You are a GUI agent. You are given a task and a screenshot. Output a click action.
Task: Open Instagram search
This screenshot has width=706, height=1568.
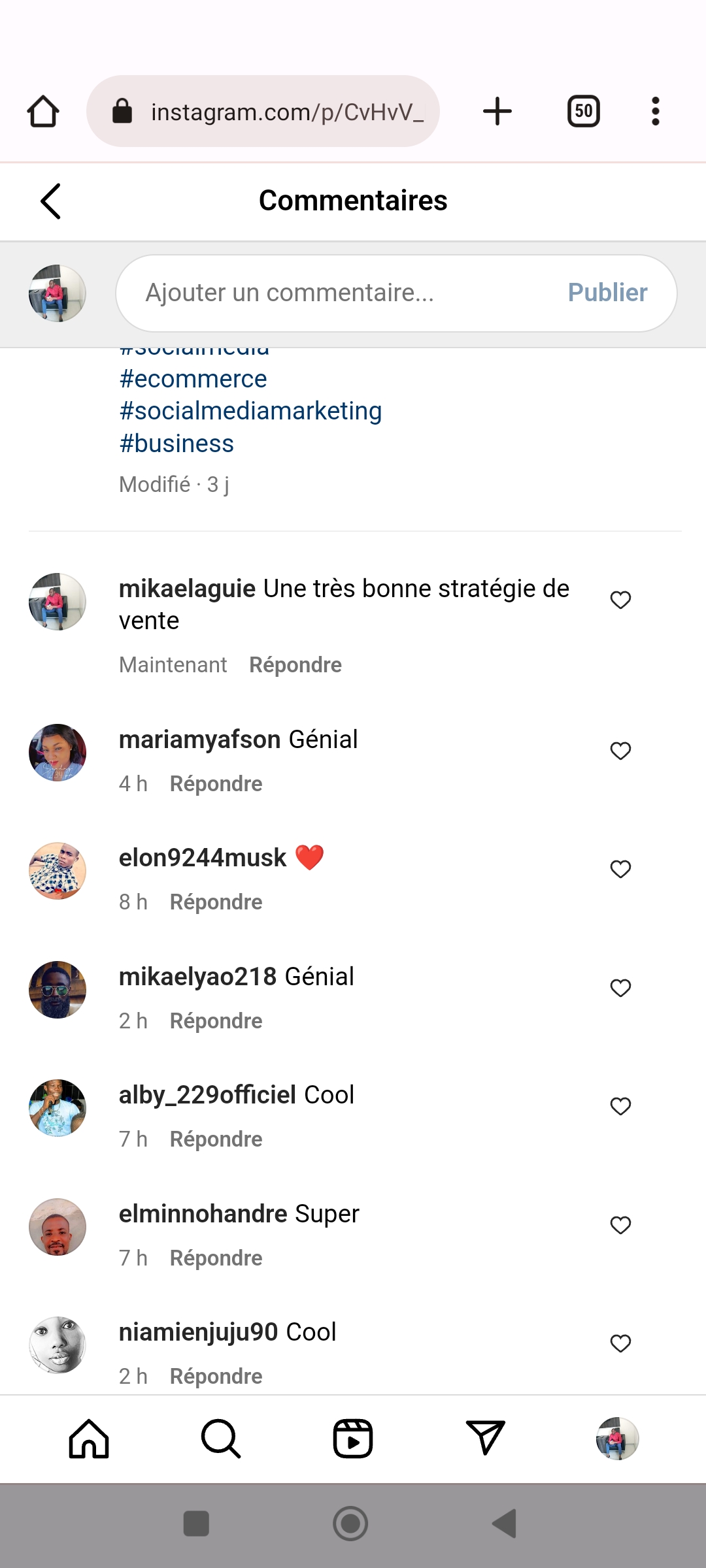(x=221, y=1439)
